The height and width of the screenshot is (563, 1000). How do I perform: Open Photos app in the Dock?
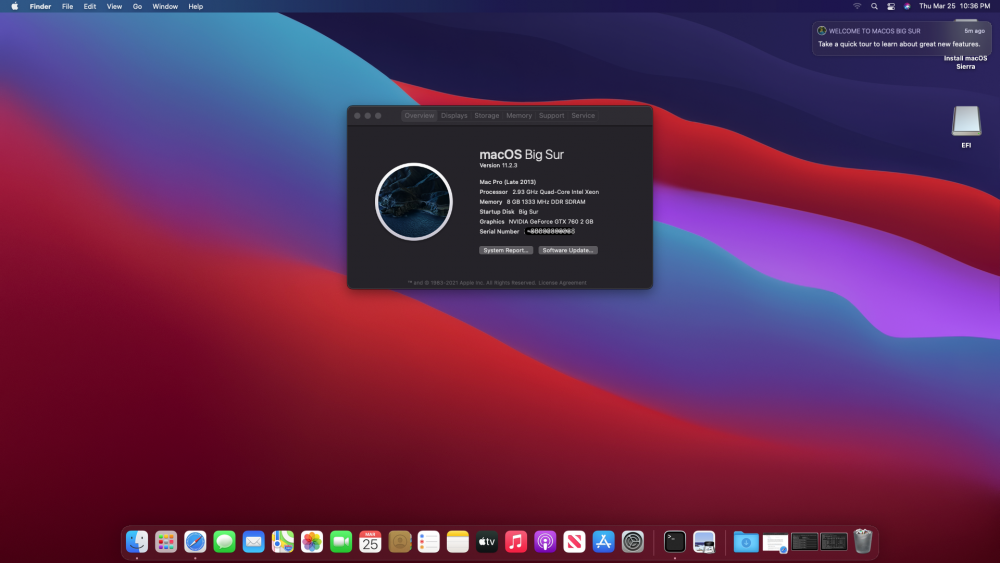[312, 542]
